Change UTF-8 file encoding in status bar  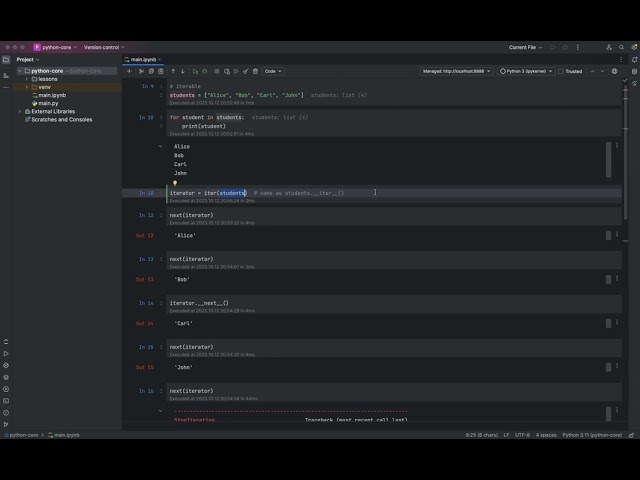point(522,435)
